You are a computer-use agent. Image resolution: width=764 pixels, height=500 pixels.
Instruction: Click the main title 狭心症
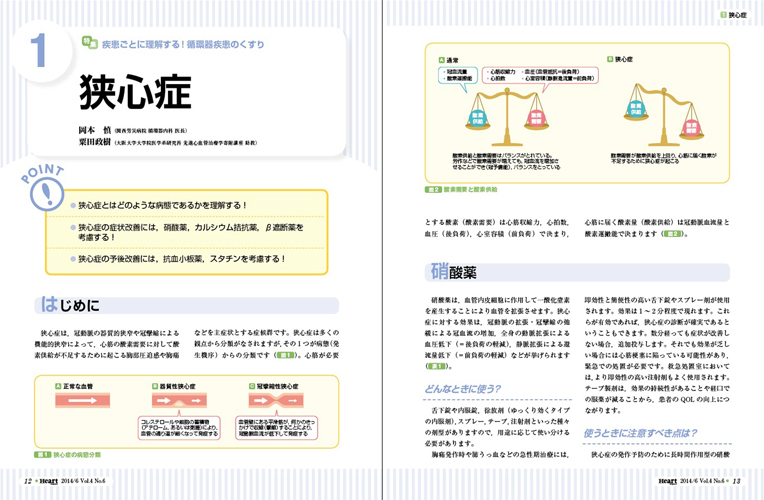coord(135,92)
